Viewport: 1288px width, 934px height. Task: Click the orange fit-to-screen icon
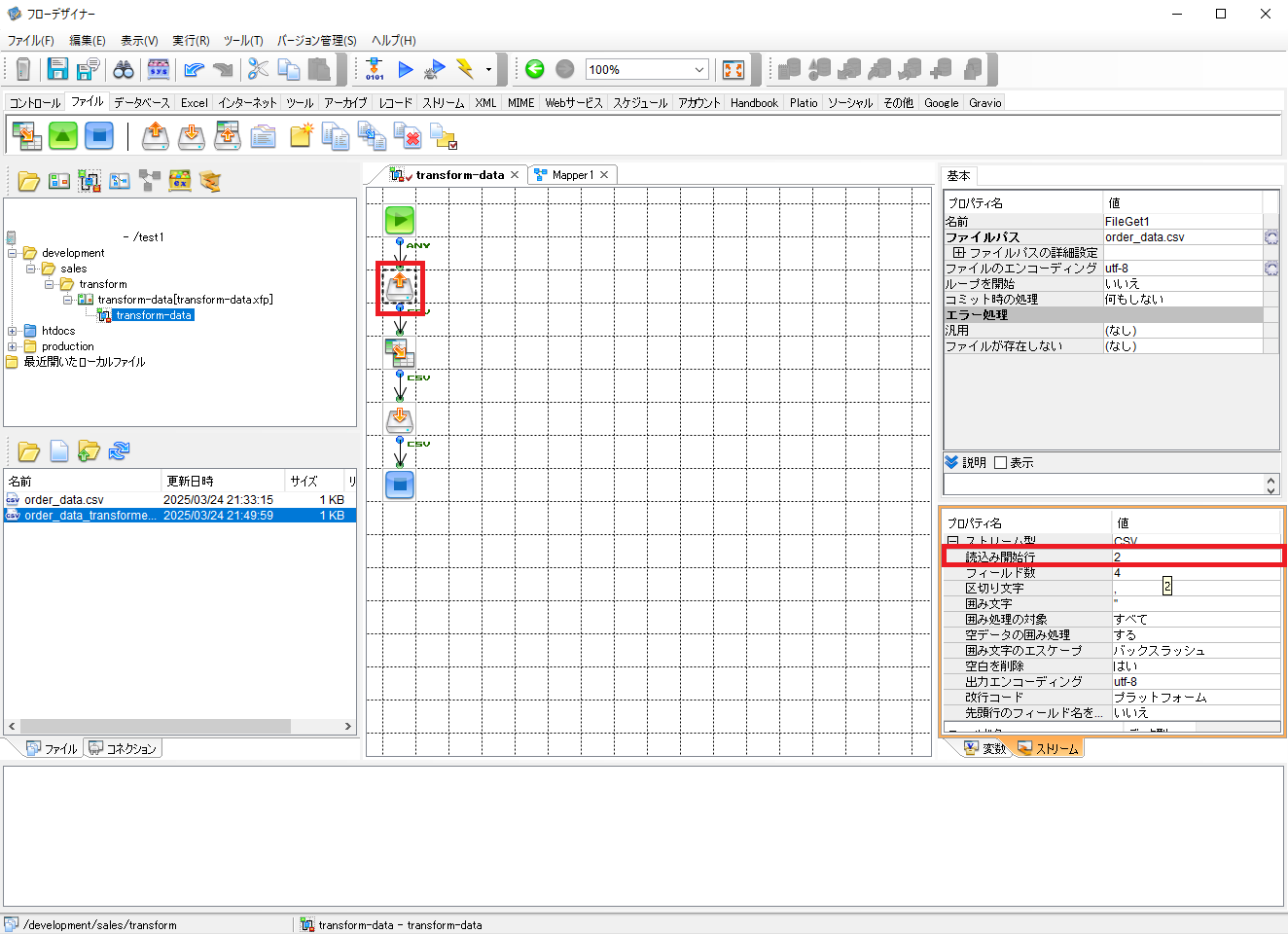733,70
